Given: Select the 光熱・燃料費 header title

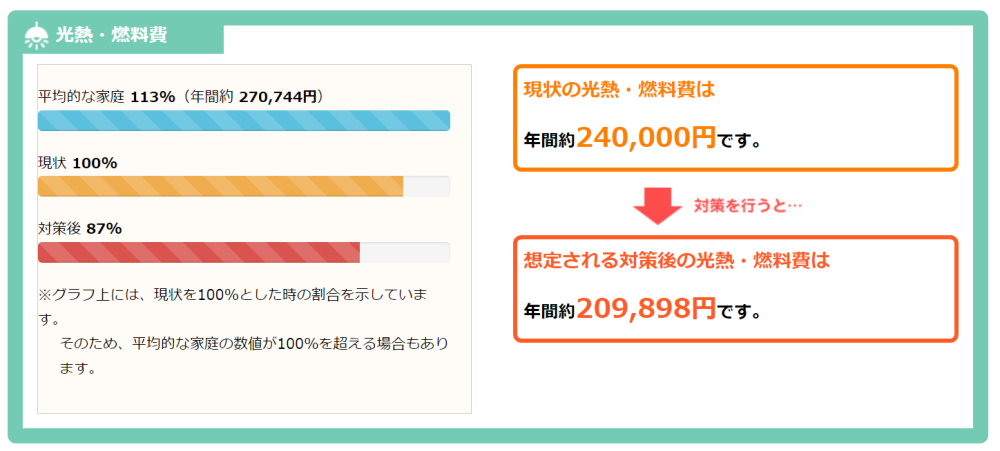Looking at the screenshot, I should (111, 35).
